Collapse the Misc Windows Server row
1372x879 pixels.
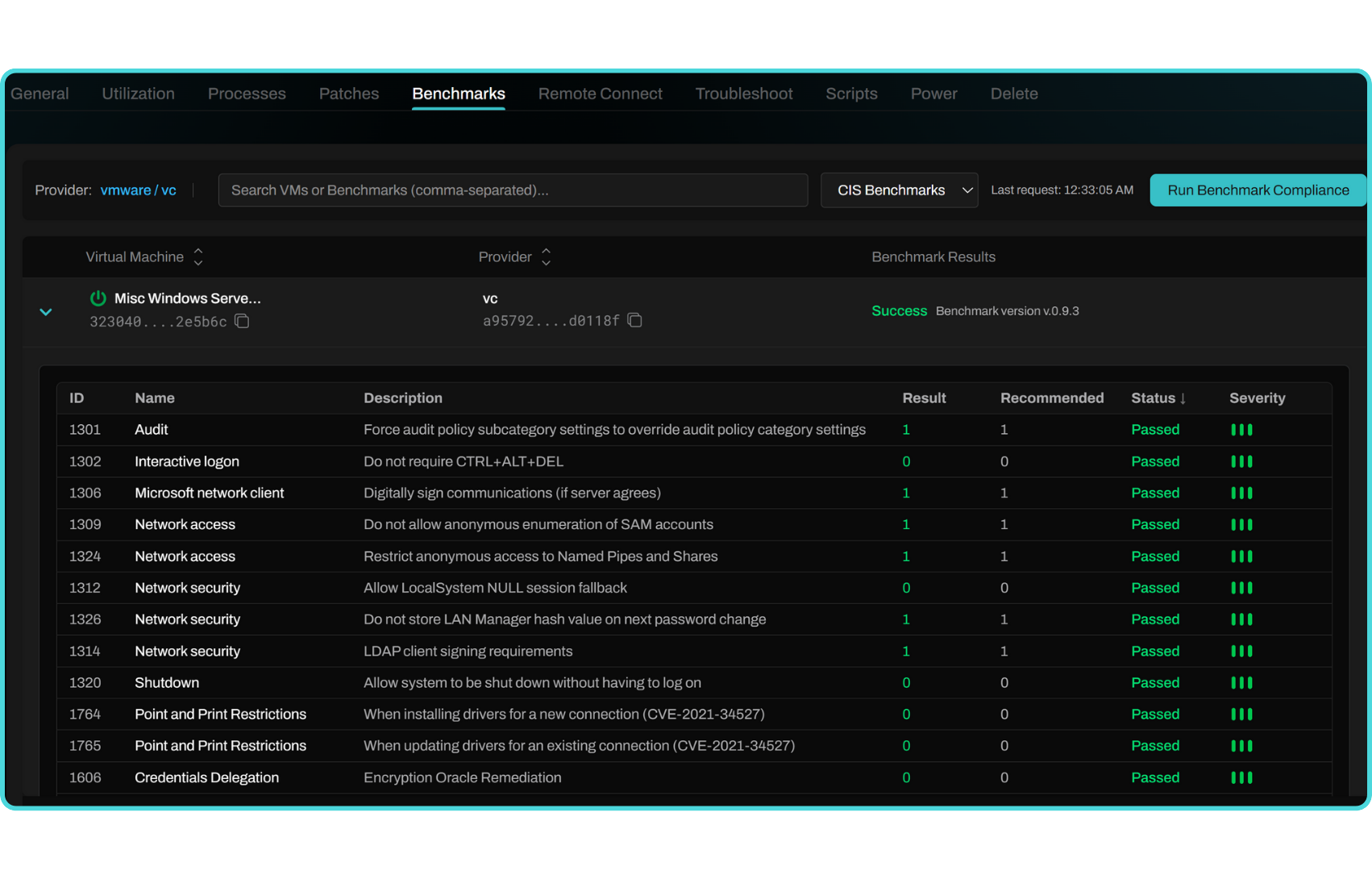pyautogui.click(x=46, y=311)
